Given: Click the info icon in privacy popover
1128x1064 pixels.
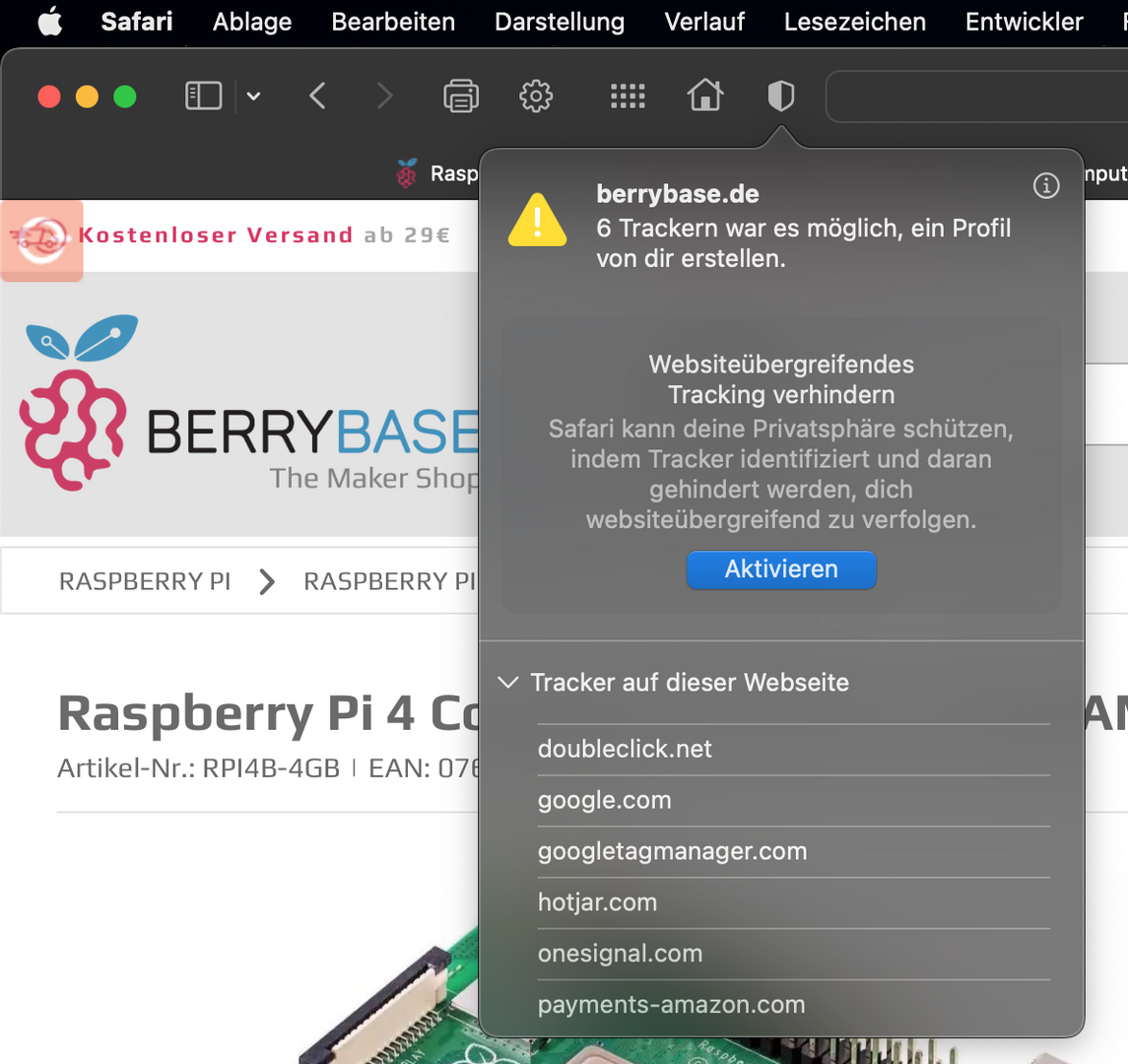Looking at the screenshot, I should (x=1046, y=185).
